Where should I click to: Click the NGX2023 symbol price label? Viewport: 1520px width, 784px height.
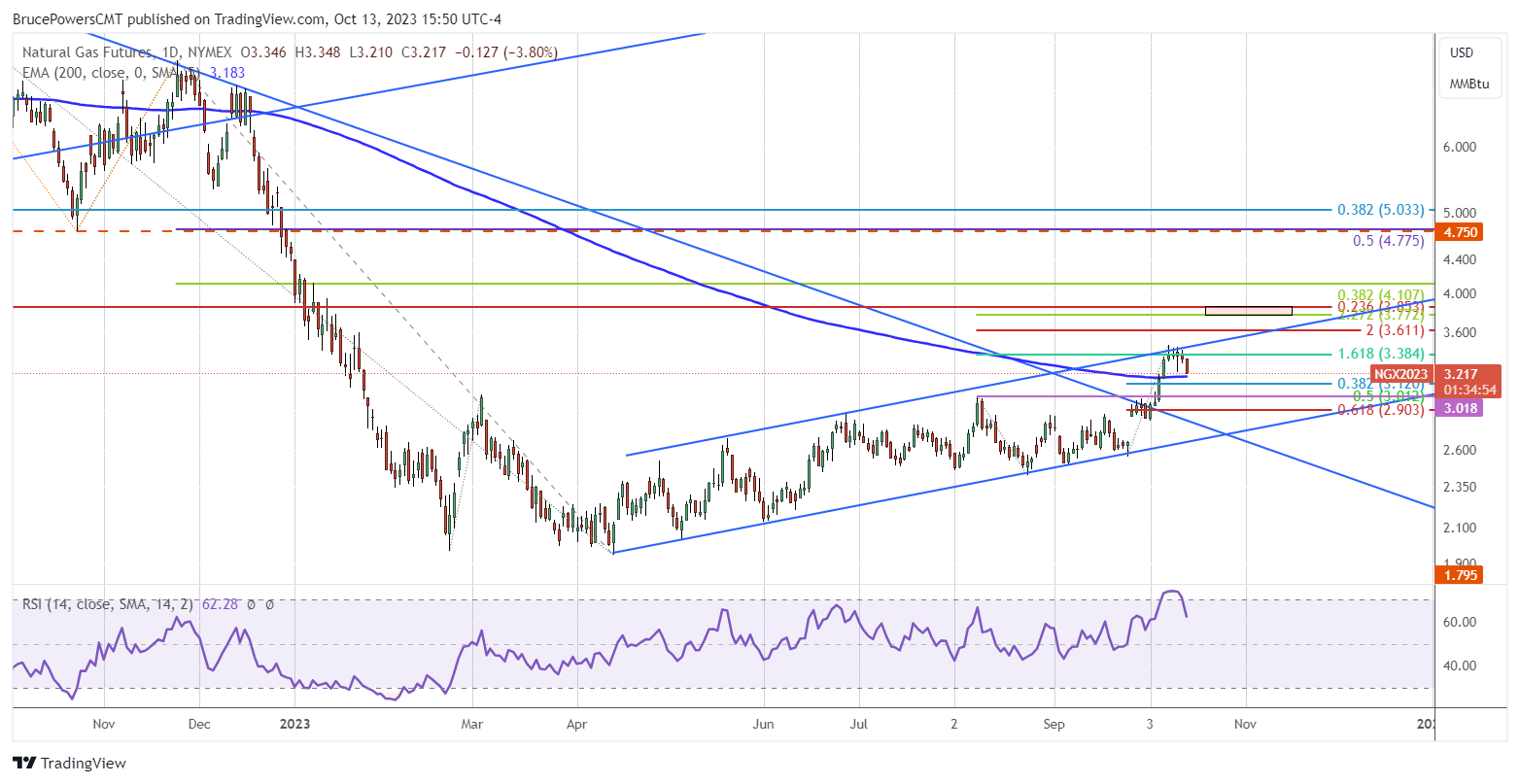coord(1402,373)
